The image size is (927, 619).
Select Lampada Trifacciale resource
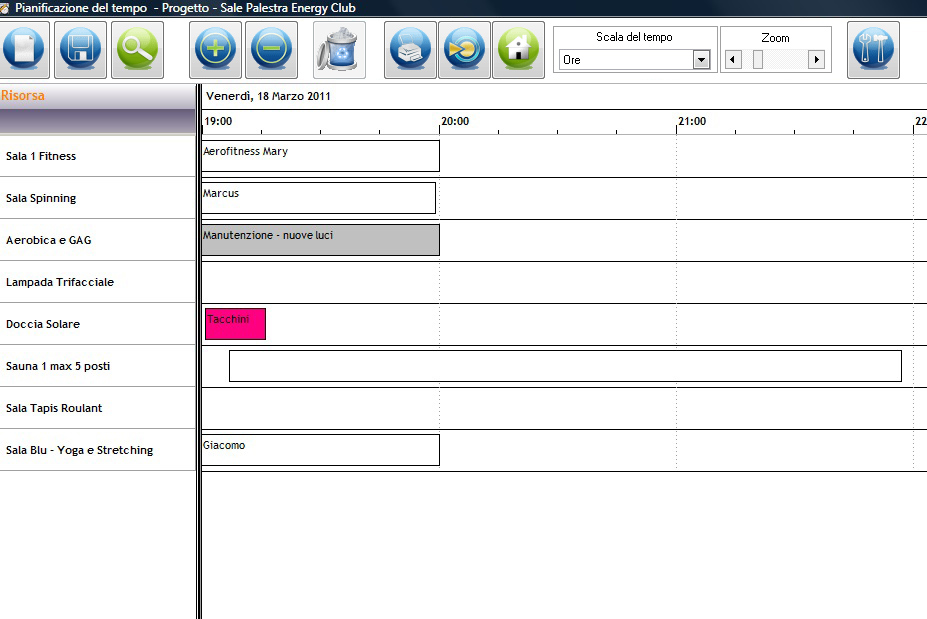98,282
